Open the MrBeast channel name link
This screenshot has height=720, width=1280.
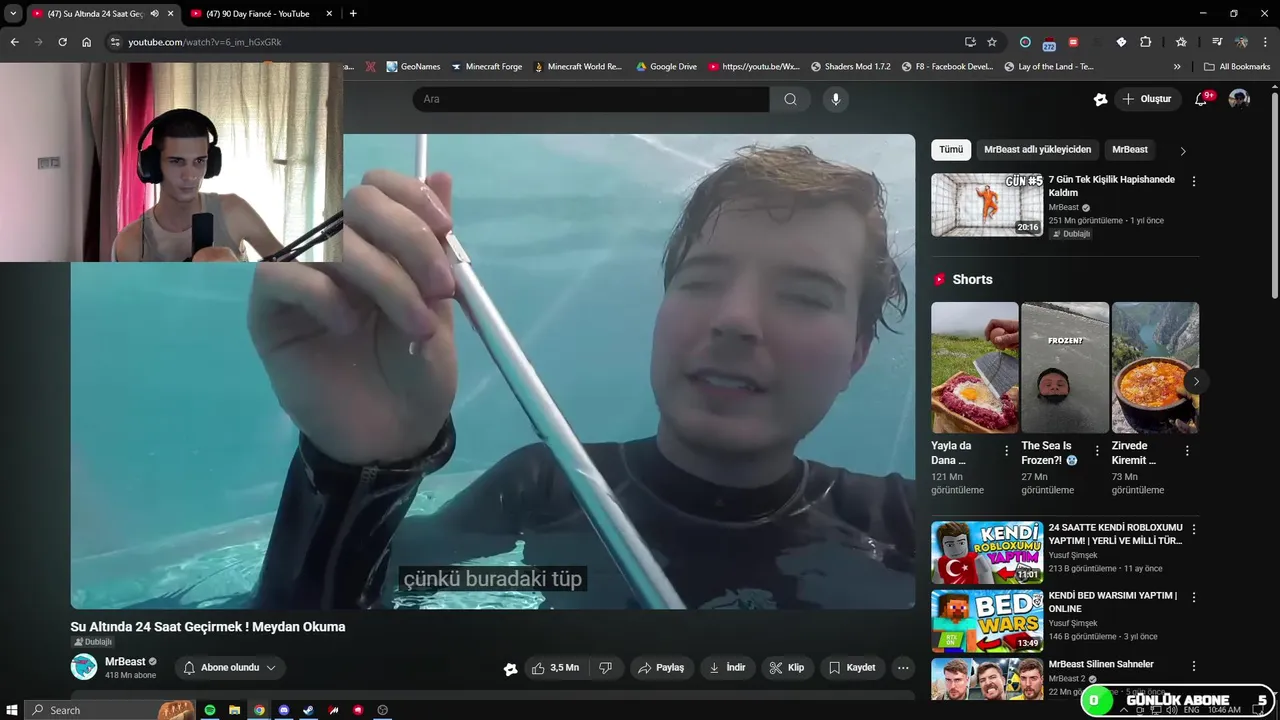(x=125, y=662)
